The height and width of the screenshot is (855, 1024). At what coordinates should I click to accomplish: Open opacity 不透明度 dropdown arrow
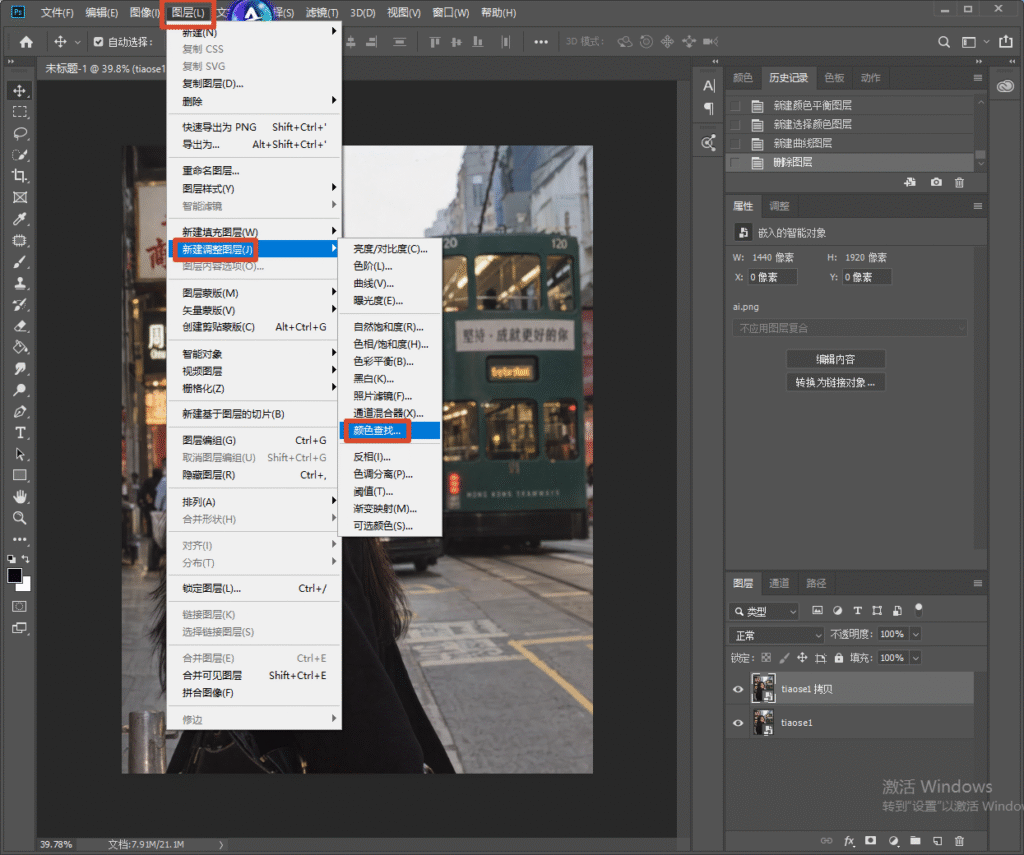[916, 634]
